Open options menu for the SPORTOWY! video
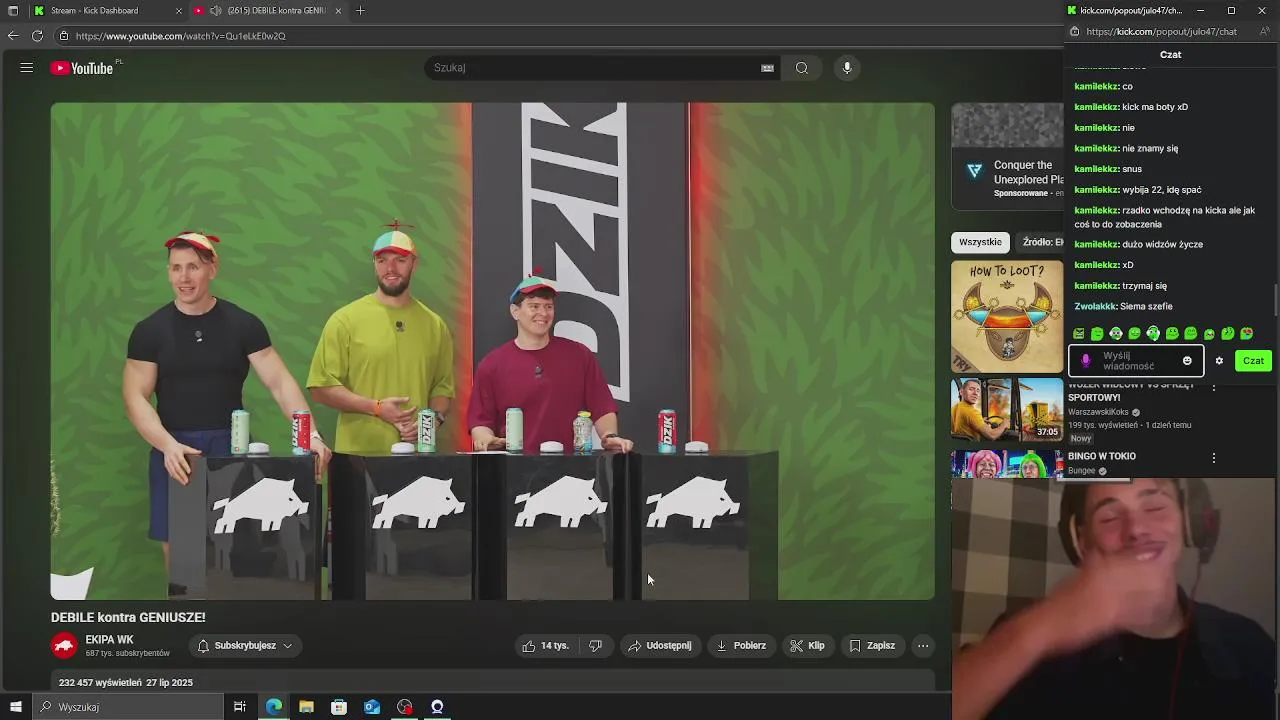Screen dimensions: 1280x720 coord(1214,387)
